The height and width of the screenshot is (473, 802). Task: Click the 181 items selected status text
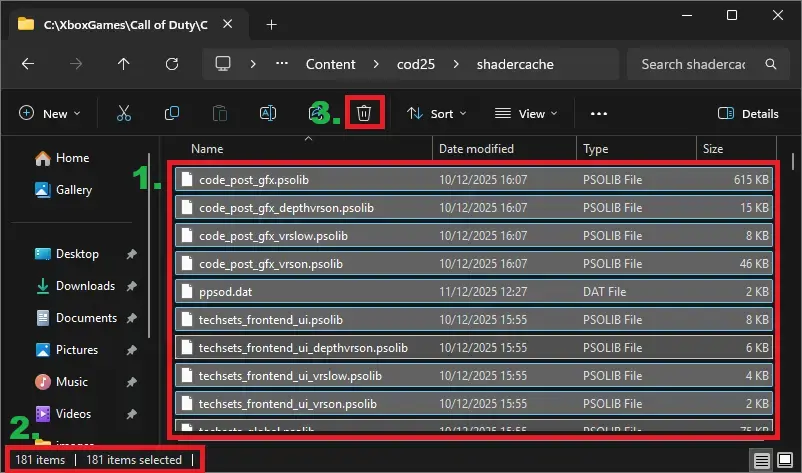(x=134, y=460)
